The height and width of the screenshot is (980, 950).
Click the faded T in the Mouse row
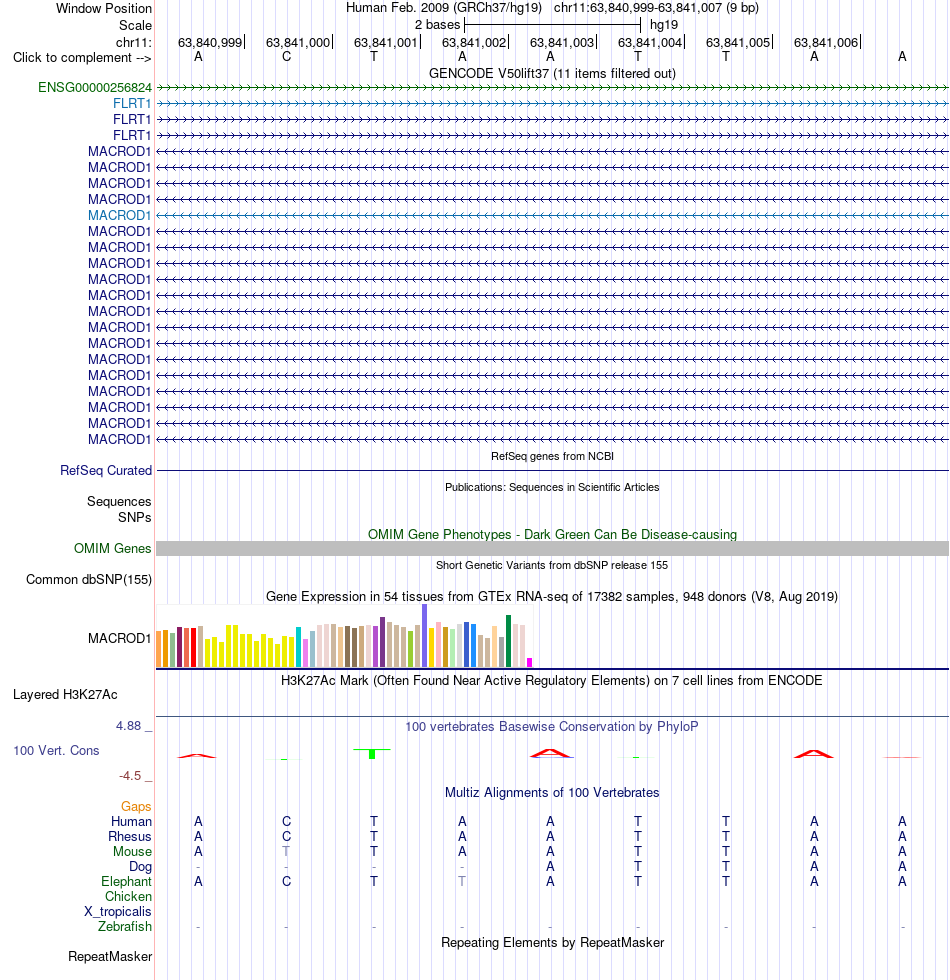[x=286, y=851]
